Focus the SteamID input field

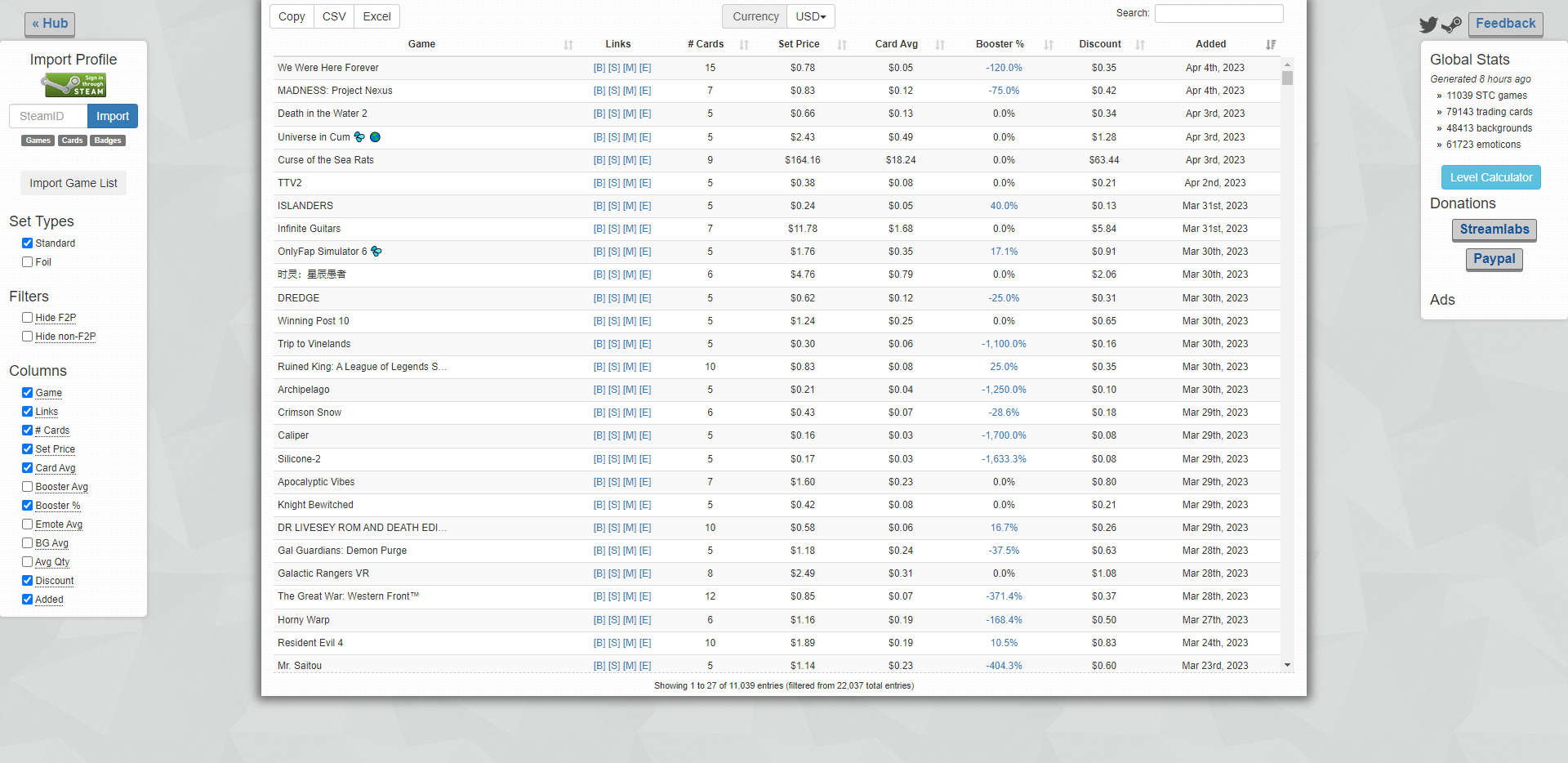[x=48, y=116]
